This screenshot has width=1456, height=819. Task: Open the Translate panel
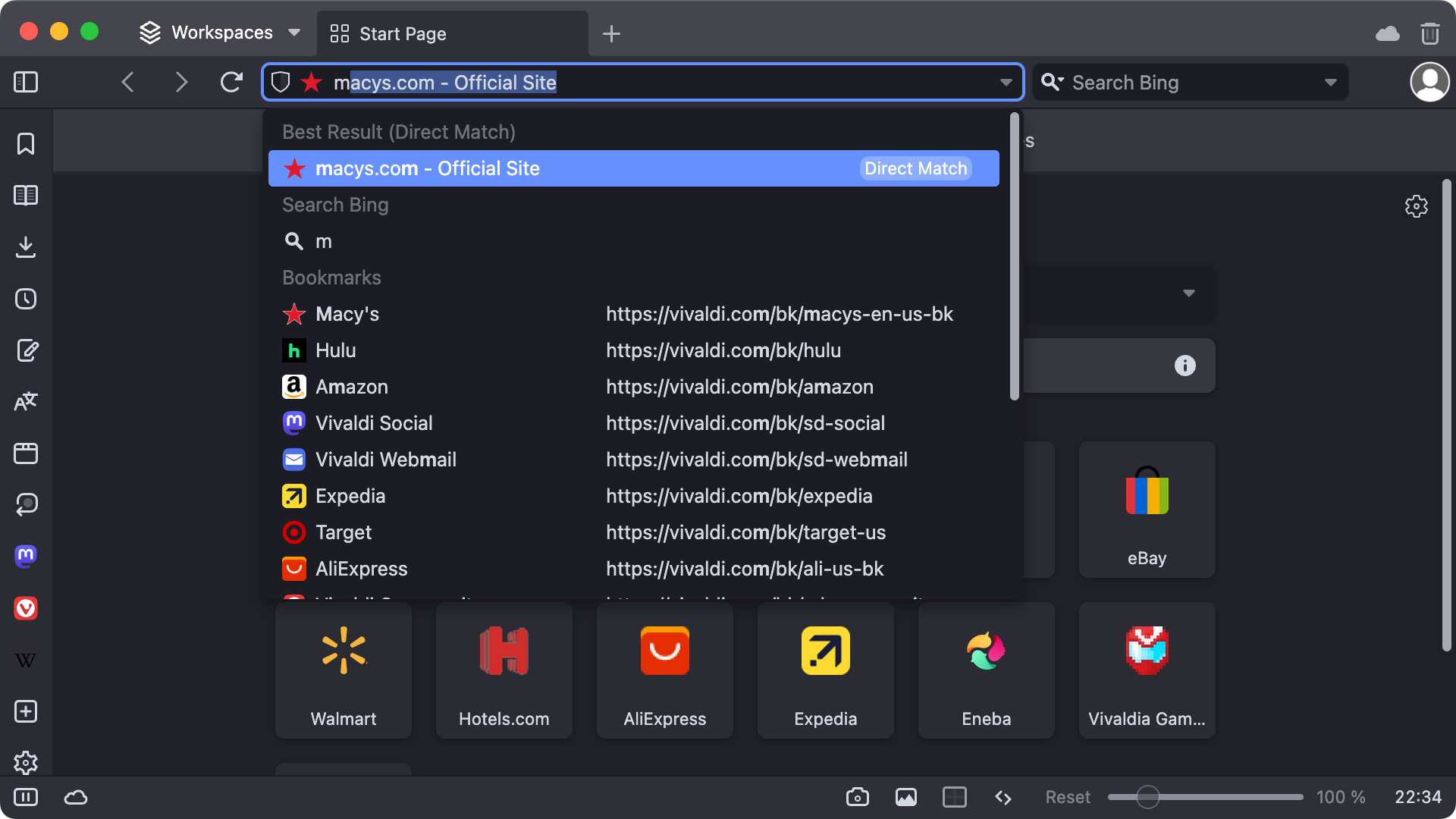point(25,402)
